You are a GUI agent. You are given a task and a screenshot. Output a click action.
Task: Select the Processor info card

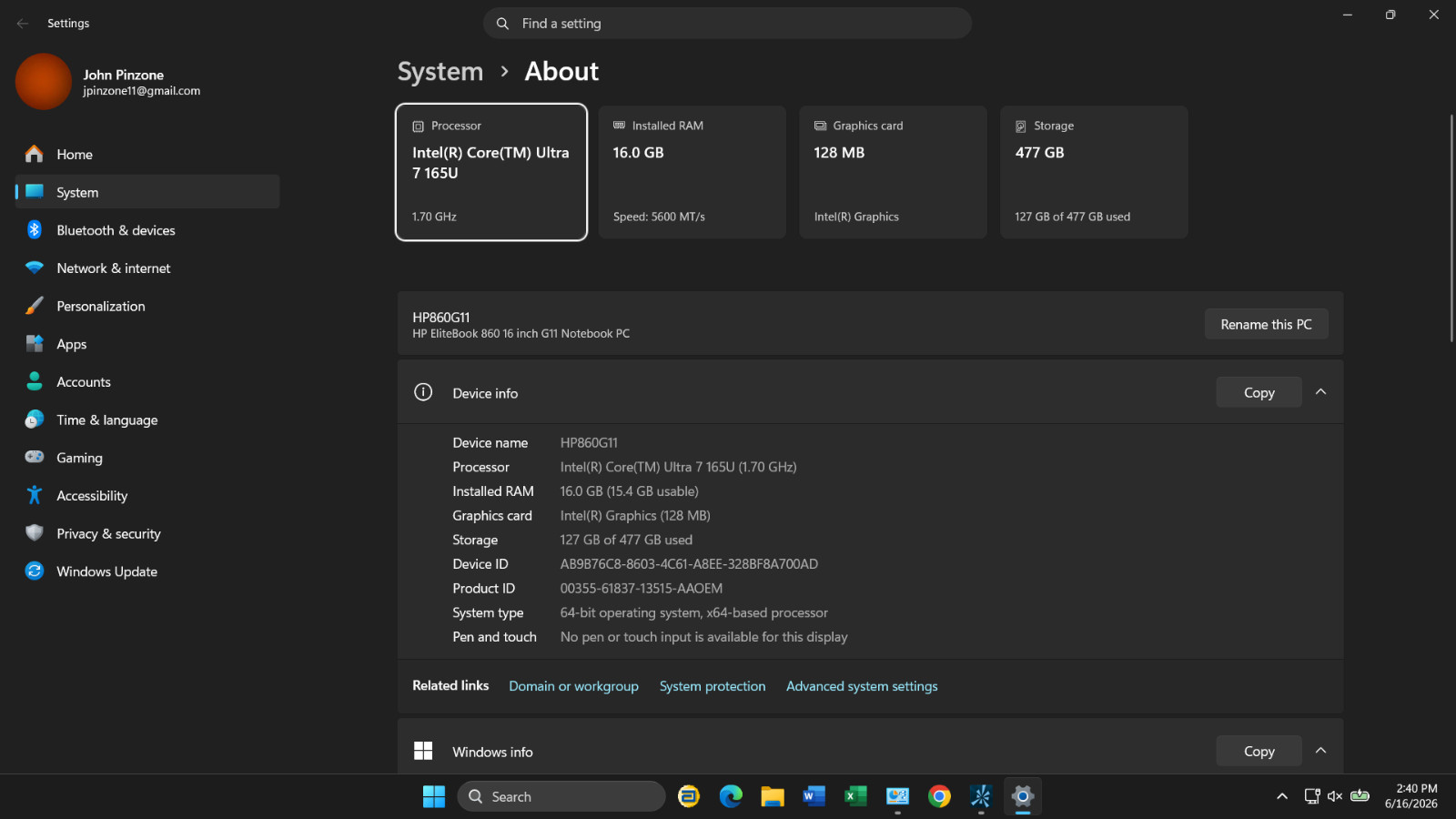point(491,172)
